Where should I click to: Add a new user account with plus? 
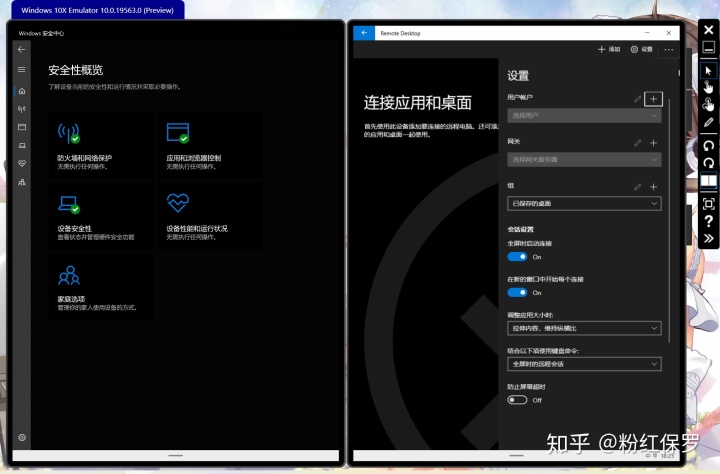(x=653, y=99)
